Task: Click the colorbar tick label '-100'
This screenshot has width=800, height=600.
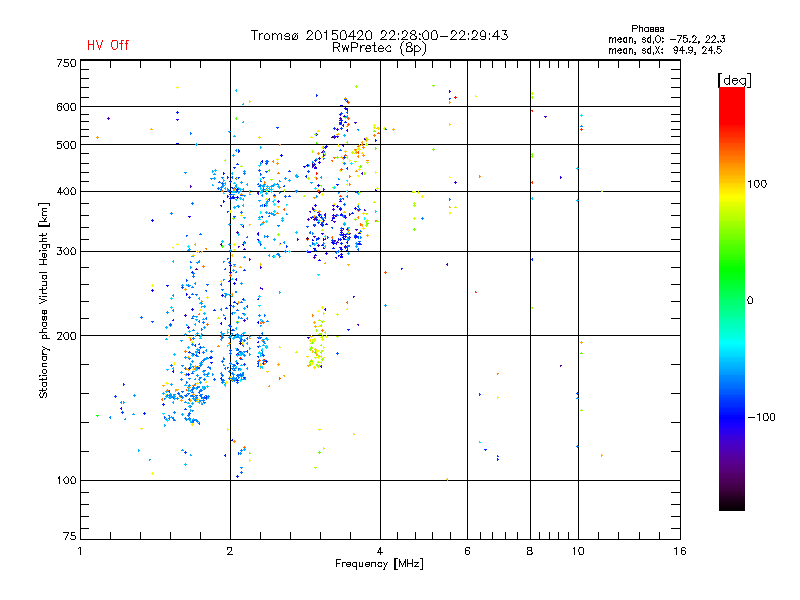Action: (x=761, y=417)
